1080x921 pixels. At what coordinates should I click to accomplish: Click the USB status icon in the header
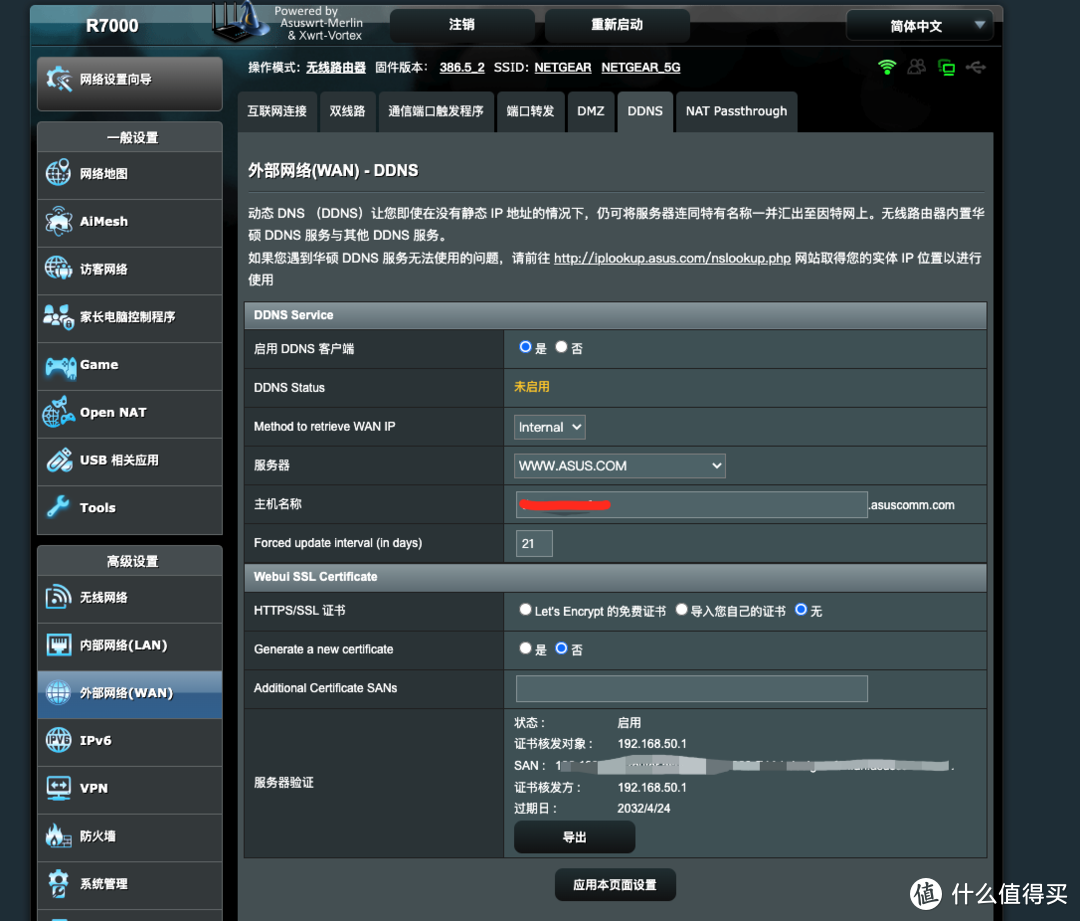pos(976,65)
